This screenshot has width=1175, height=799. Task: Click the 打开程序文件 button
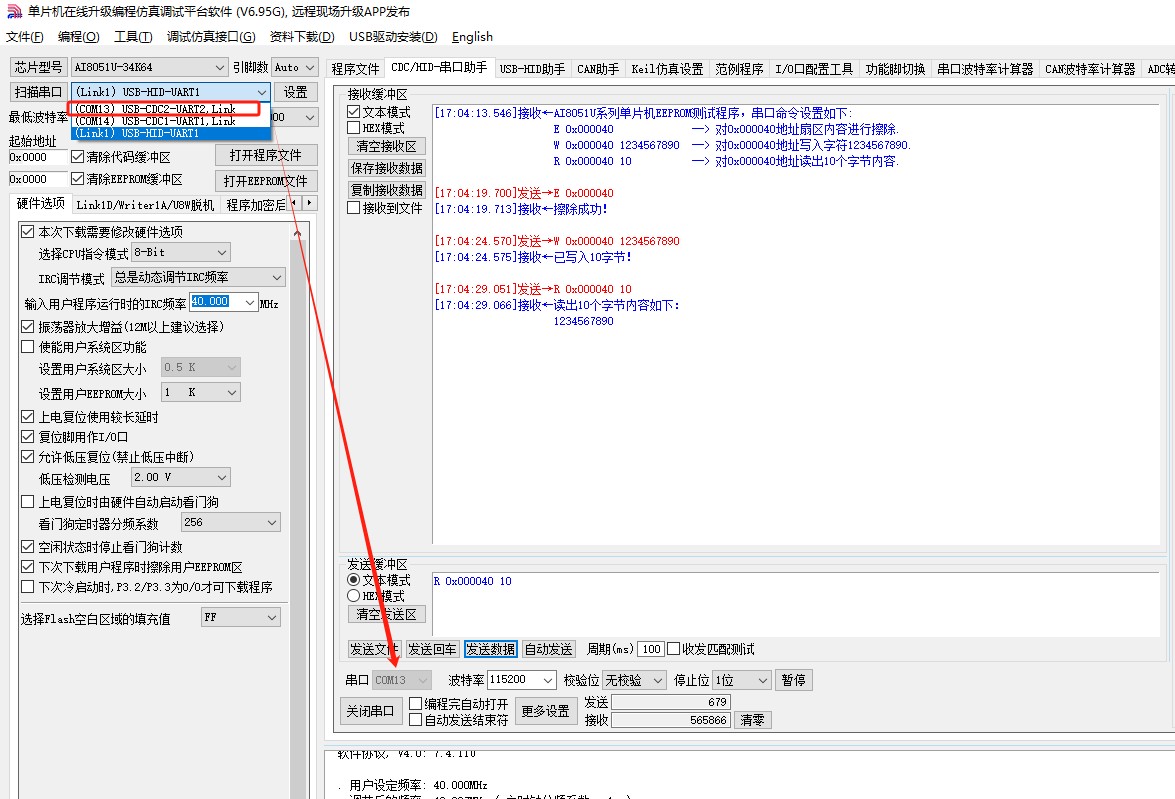click(266, 155)
